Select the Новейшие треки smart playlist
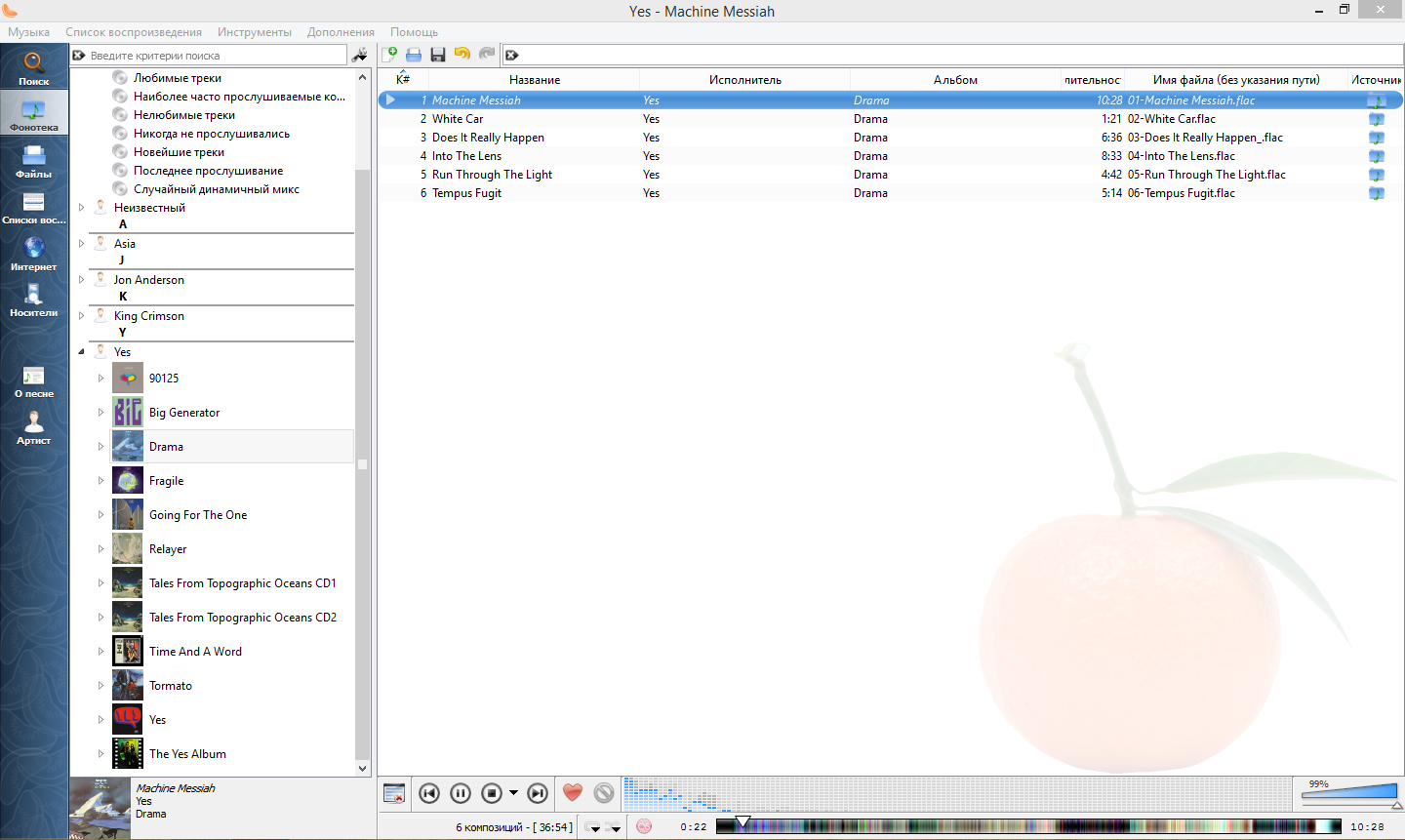Screen dimensions: 1405x840 (x=179, y=152)
